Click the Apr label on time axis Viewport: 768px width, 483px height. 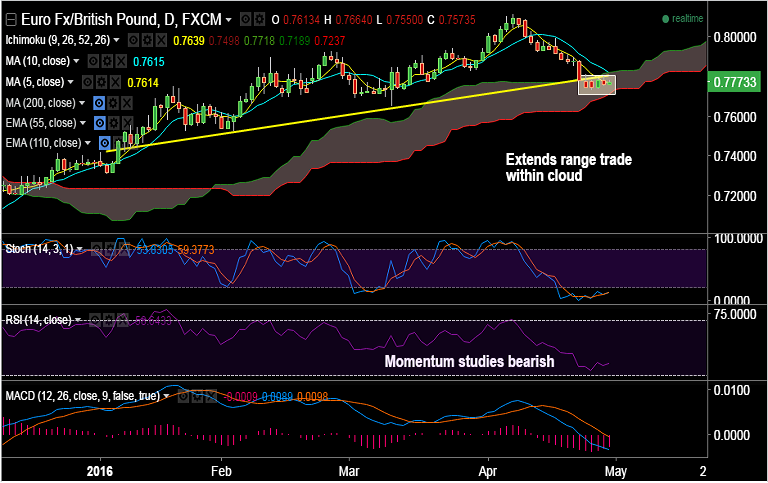click(488, 471)
